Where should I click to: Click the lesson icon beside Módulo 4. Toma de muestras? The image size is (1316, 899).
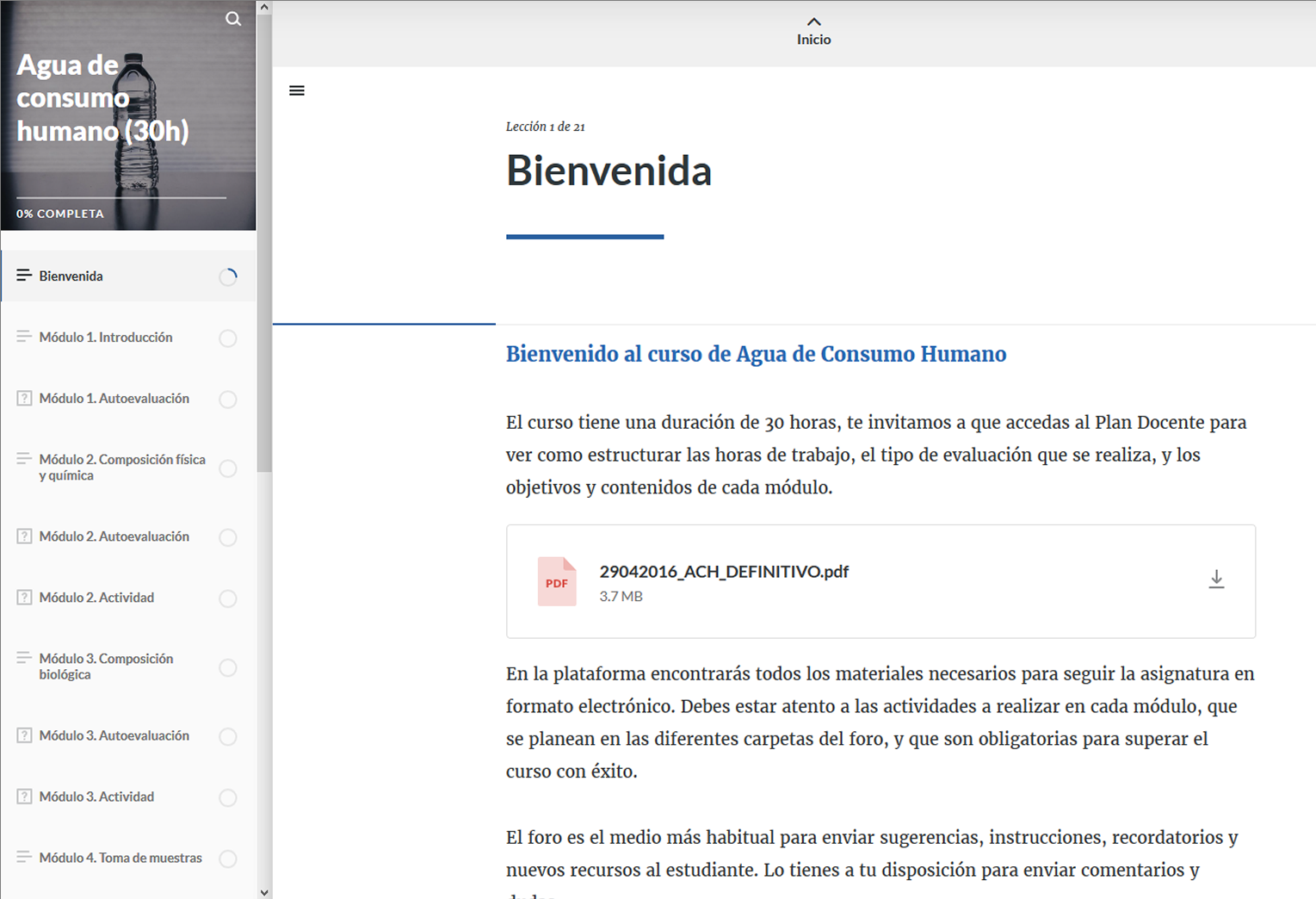tap(24, 858)
